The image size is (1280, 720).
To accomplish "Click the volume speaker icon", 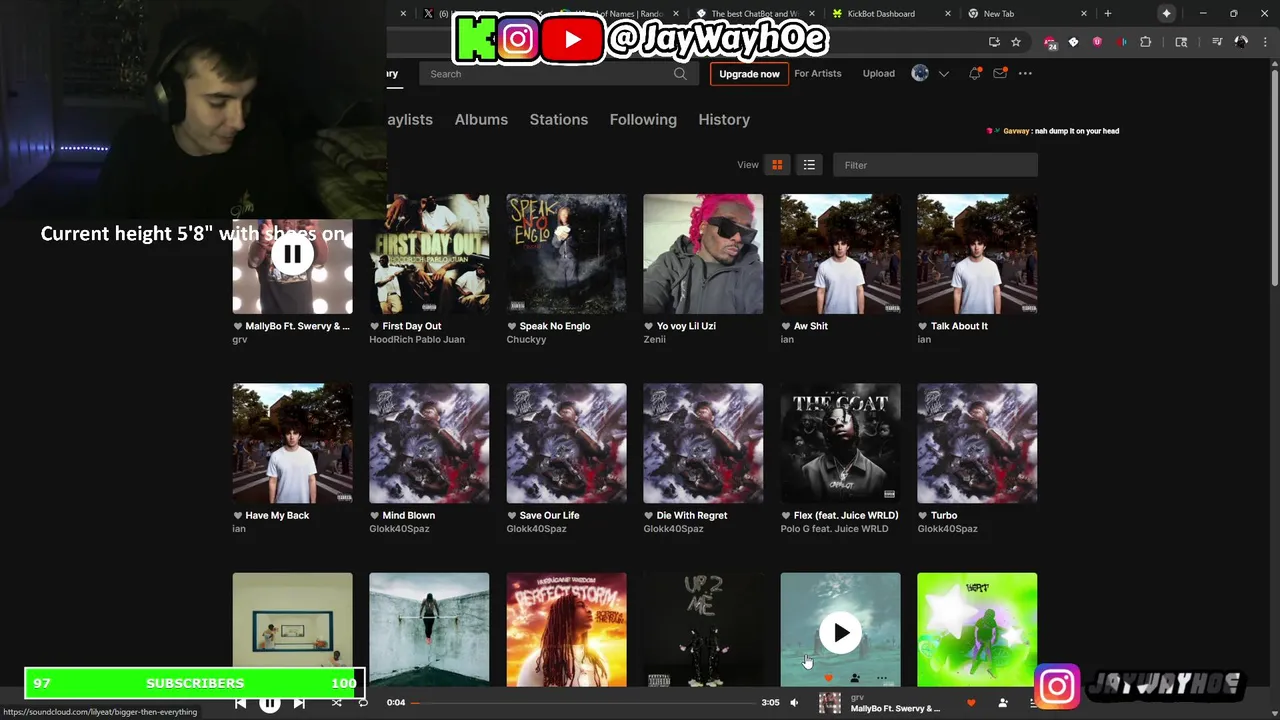I will click(794, 703).
